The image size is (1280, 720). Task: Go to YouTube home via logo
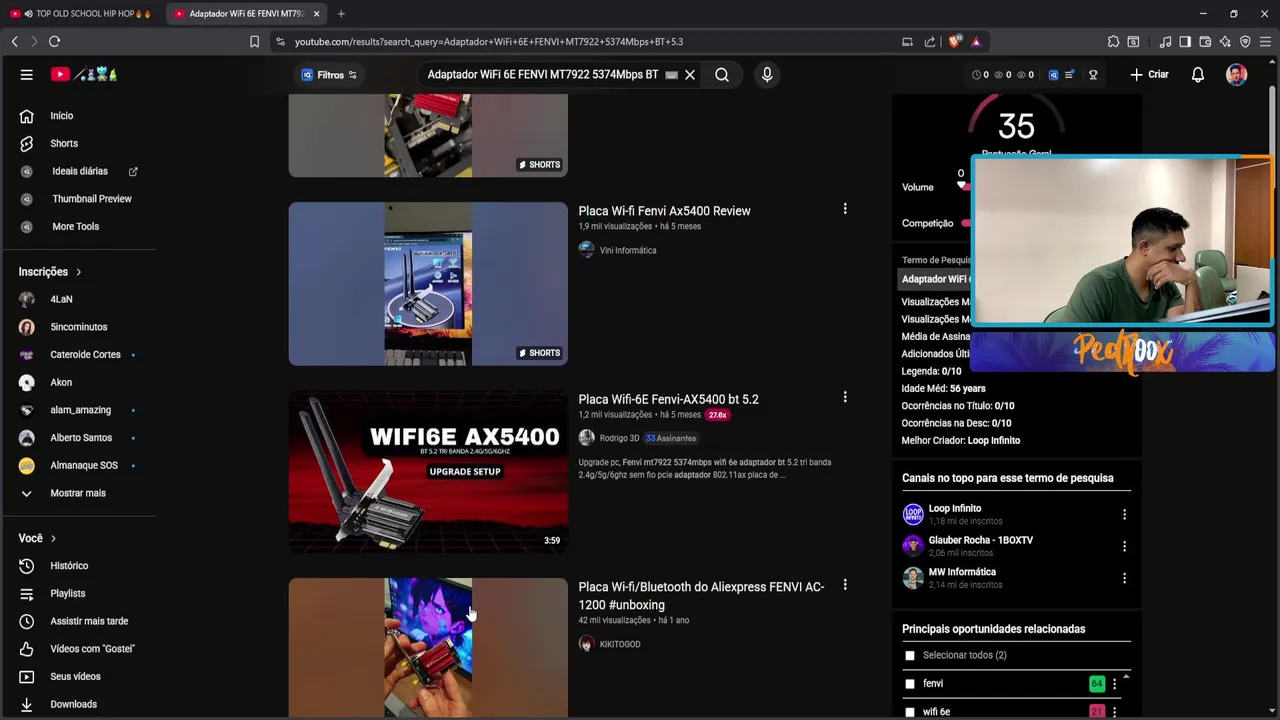[x=85, y=74]
